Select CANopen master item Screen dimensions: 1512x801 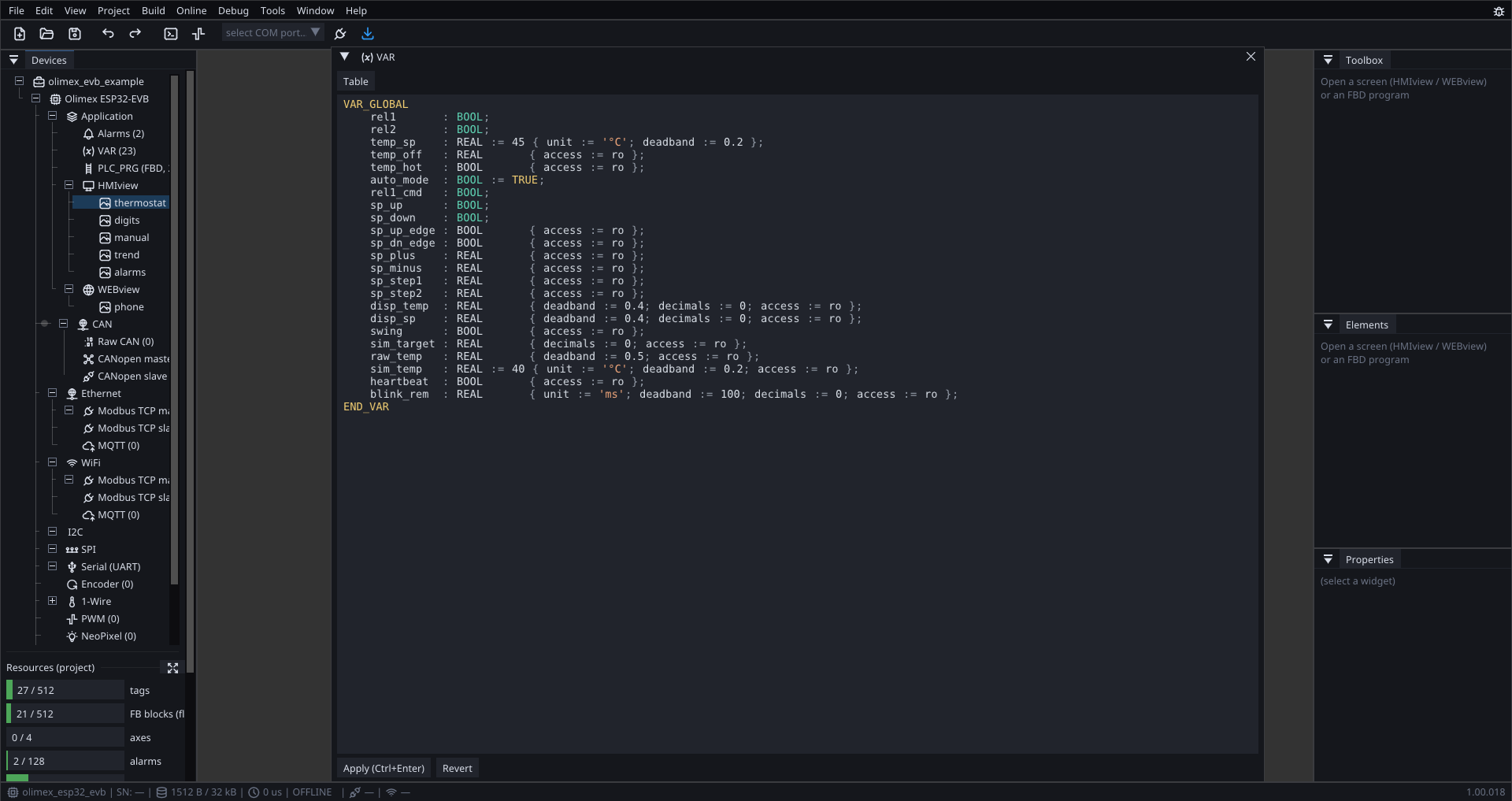coord(126,359)
